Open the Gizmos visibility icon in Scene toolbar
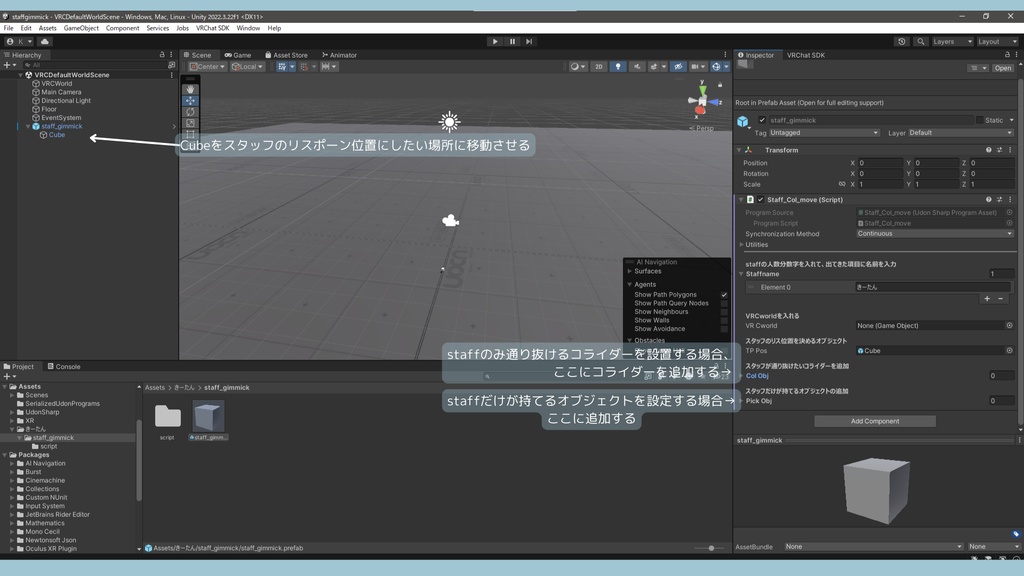This screenshot has height=576, width=1024. coord(718,66)
